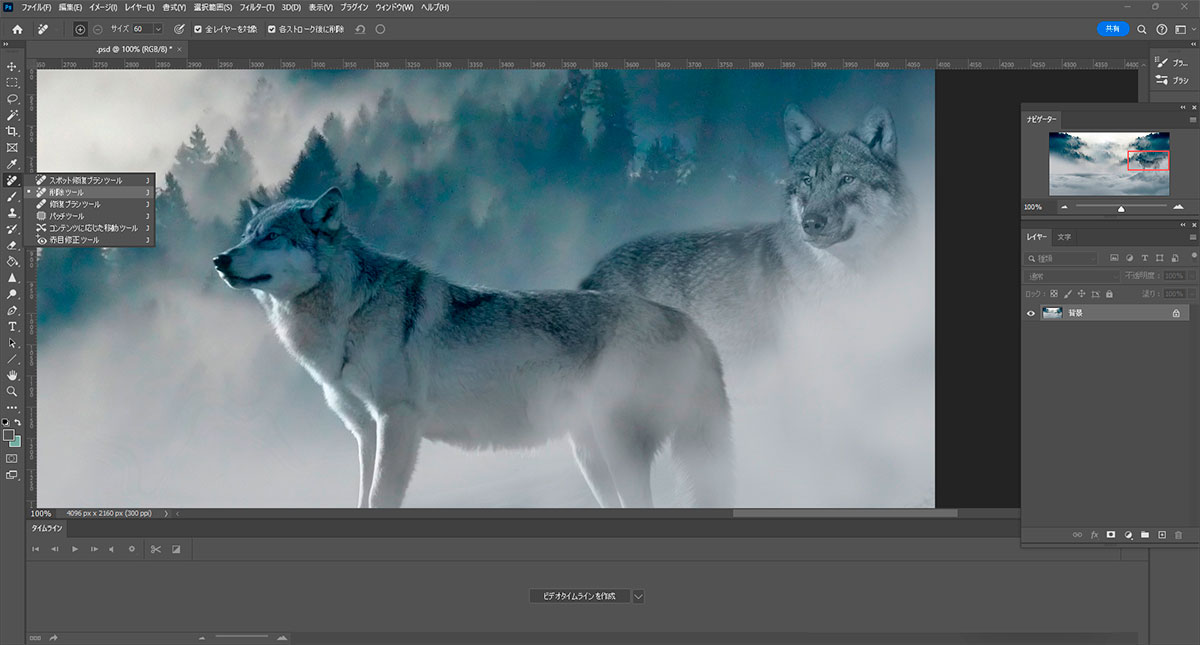Select the Lasso tool
Viewport: 1200px width, 645px height.
[x=12, y=99]
